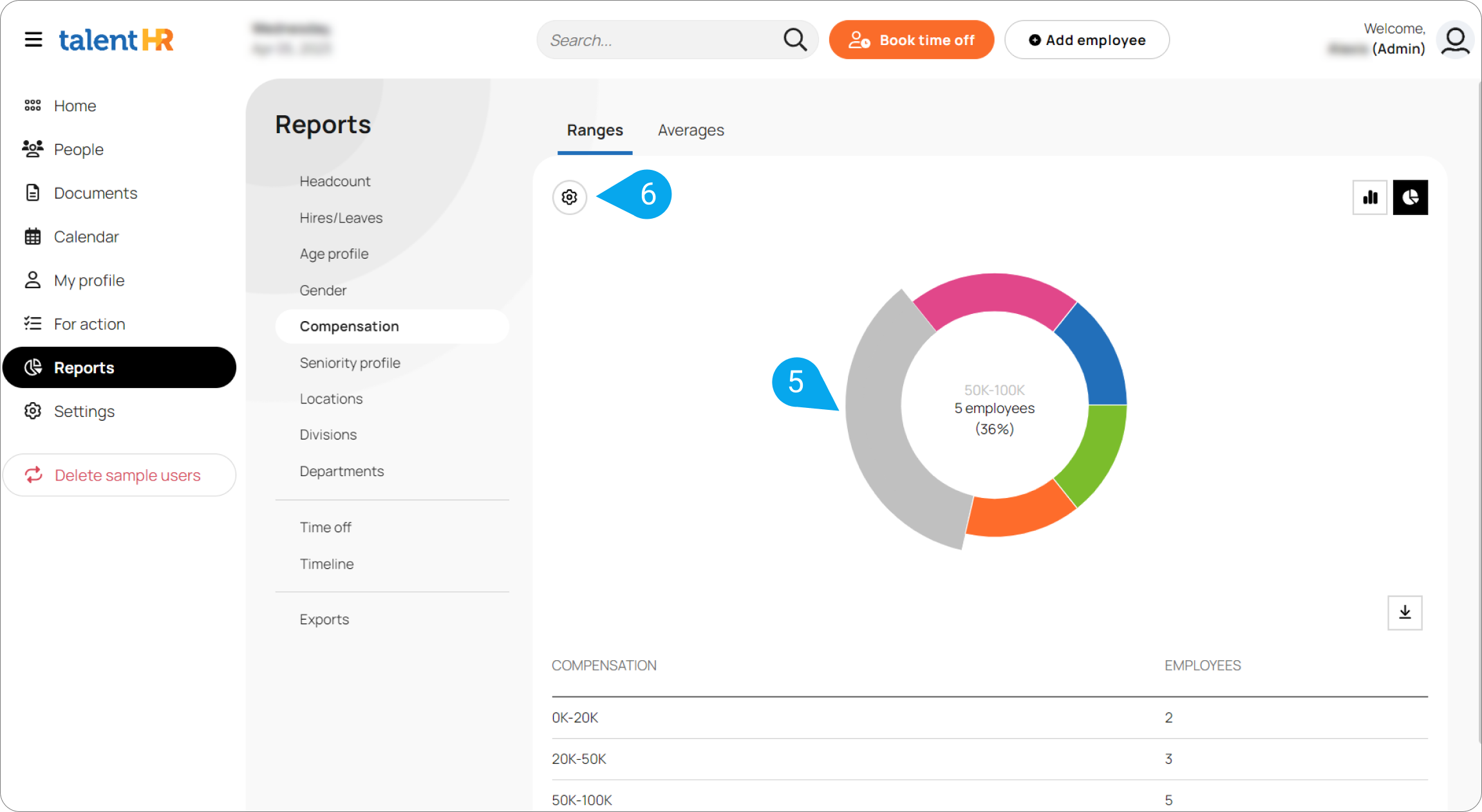Click Book time off button
1482x812 pixels.
click(911, 40)
